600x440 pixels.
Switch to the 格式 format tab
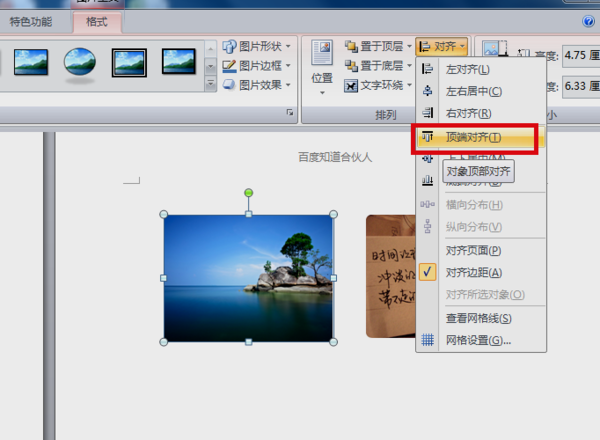point(97,22)
